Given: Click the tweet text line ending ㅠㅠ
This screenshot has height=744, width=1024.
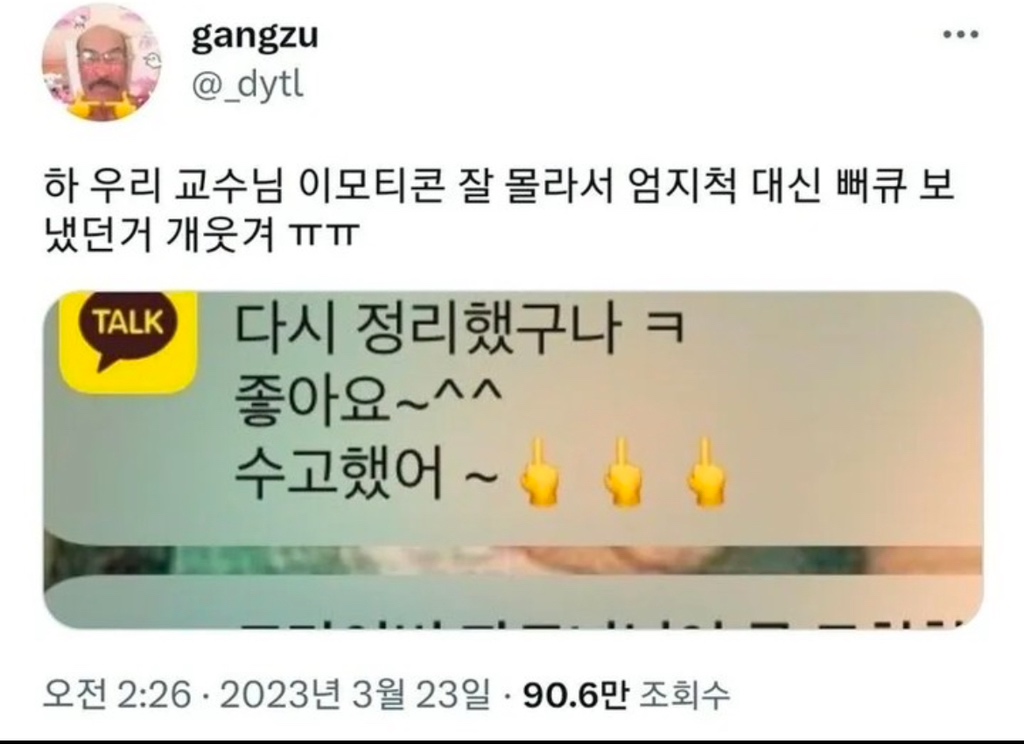Looking at the screenshot, I should 200,235.
